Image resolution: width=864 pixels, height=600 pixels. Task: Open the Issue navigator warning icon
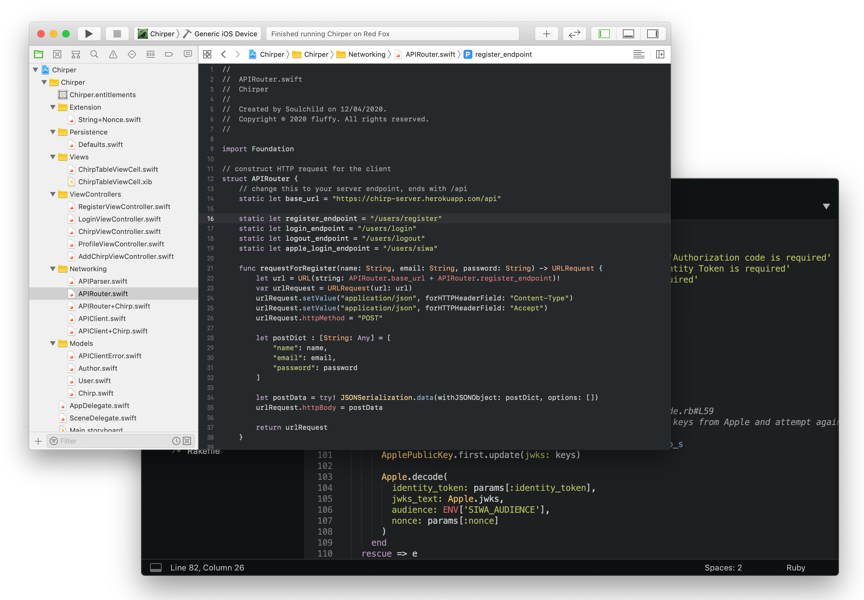[x=113, y=55]
